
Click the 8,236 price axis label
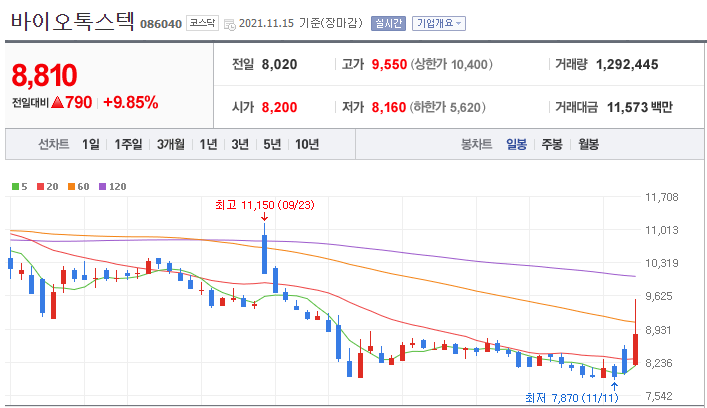click(661, 363)
